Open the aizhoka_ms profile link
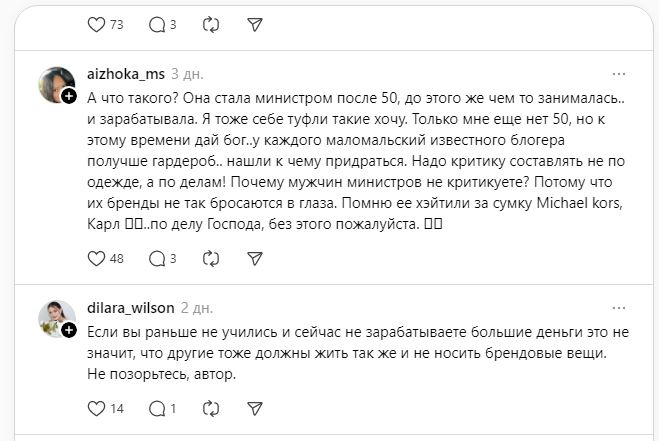This screenshot has height=441, width=659. (126, 74)
